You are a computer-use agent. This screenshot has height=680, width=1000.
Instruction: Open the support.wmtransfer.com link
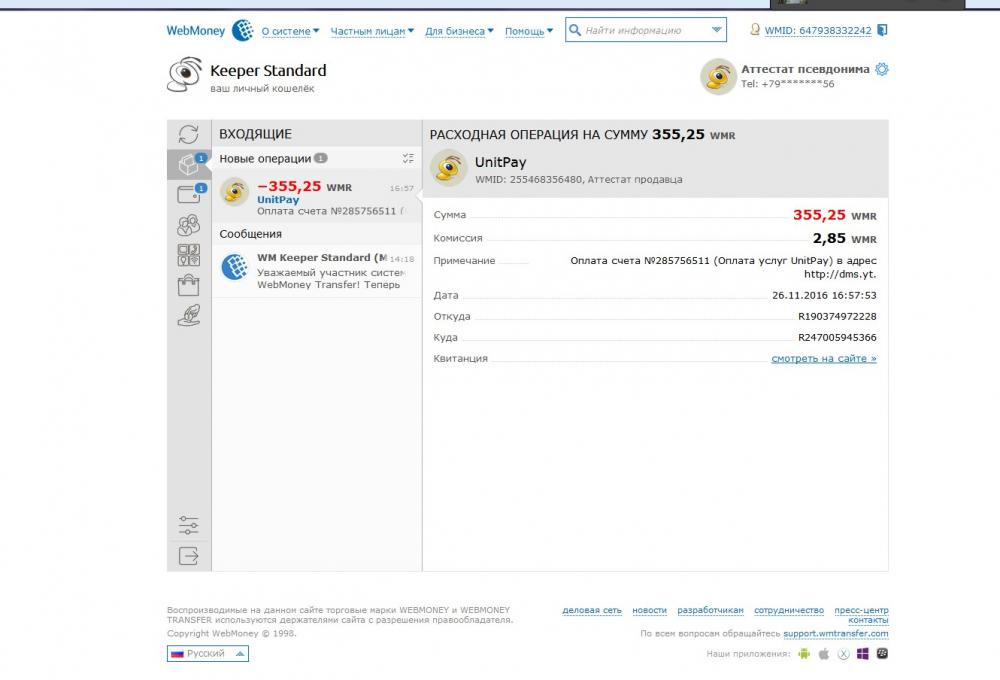click(x=835, y=633)
